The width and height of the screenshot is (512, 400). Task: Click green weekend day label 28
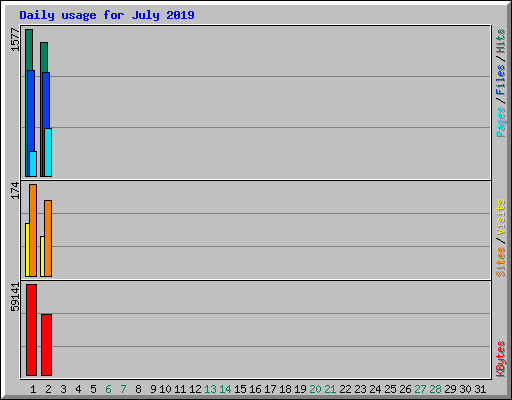coord(435,389)
